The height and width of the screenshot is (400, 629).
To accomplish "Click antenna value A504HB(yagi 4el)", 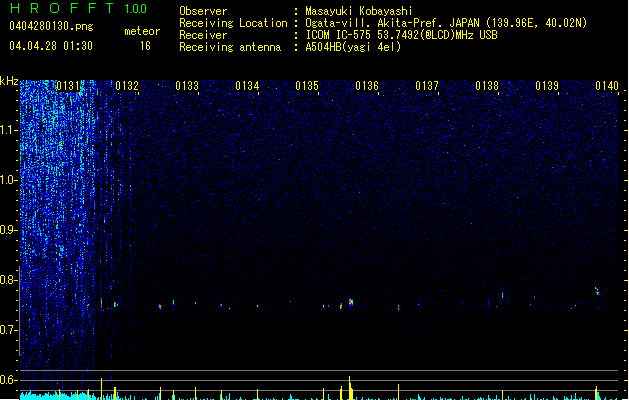I will [x=353, y=47].
